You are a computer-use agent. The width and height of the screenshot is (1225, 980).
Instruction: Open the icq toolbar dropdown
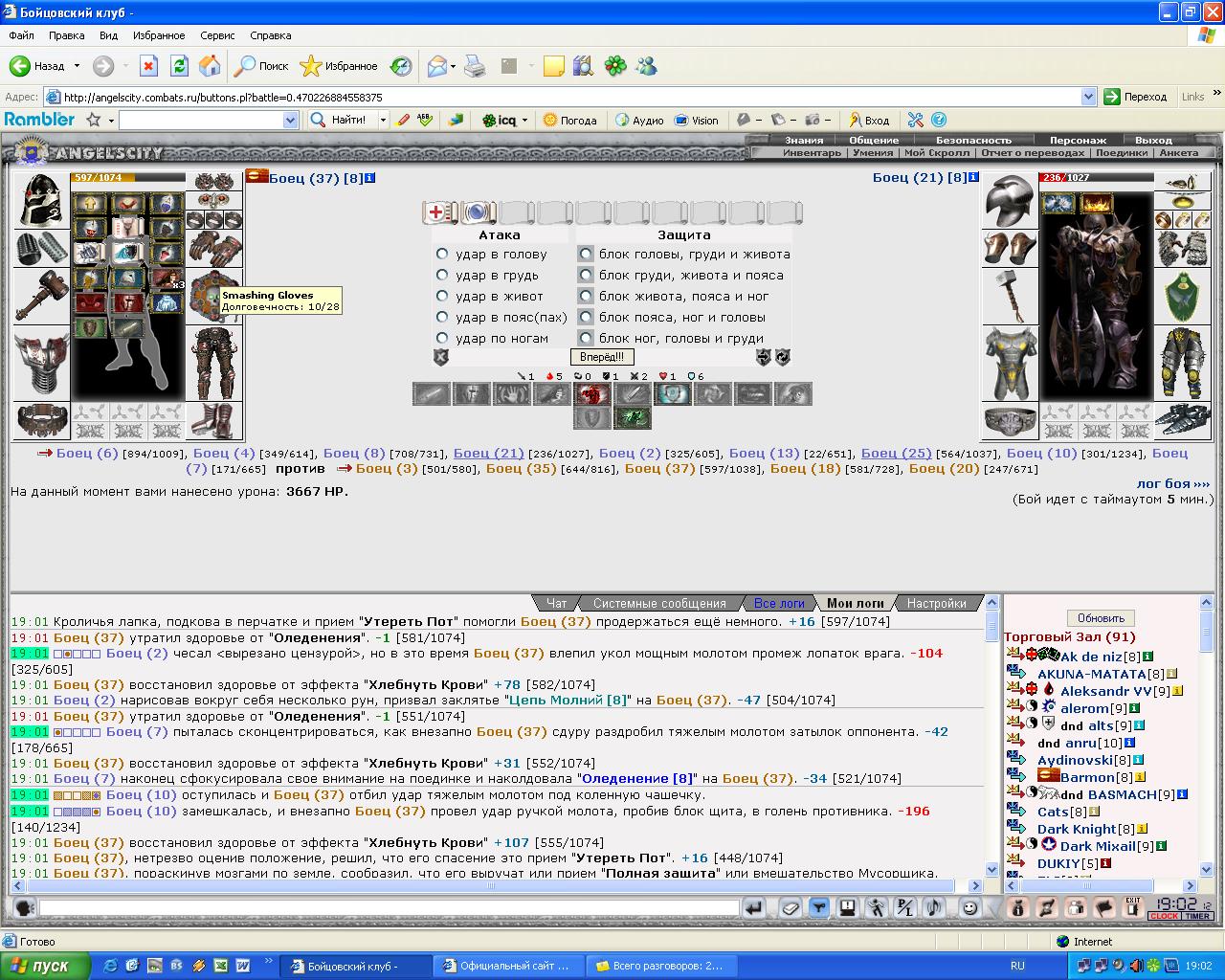click(524, 121)
